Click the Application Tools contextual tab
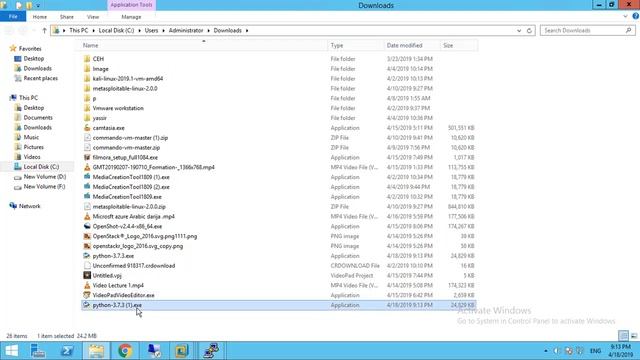 pos(131,5)
